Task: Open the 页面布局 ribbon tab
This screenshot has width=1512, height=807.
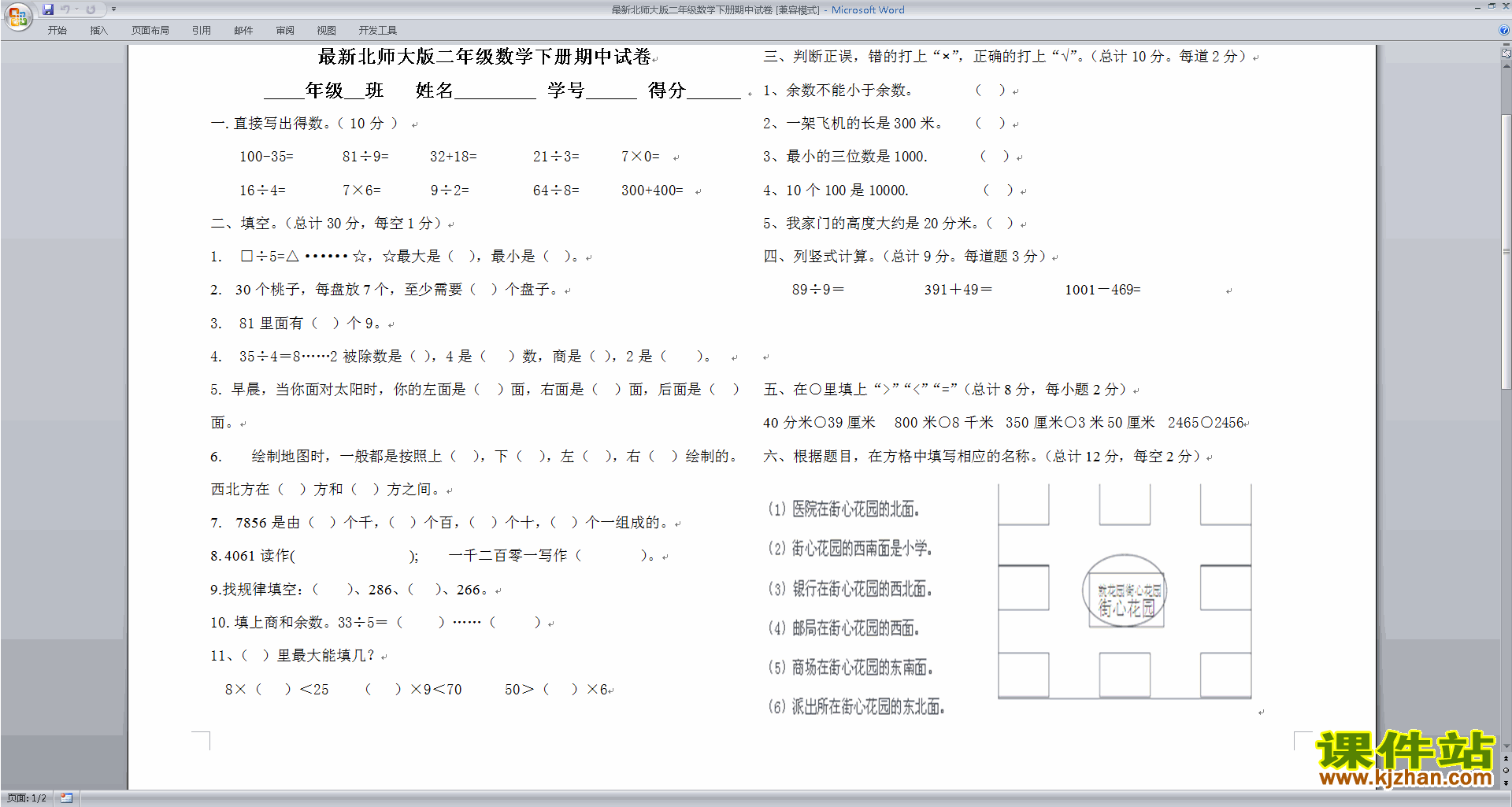Action: 150,31
